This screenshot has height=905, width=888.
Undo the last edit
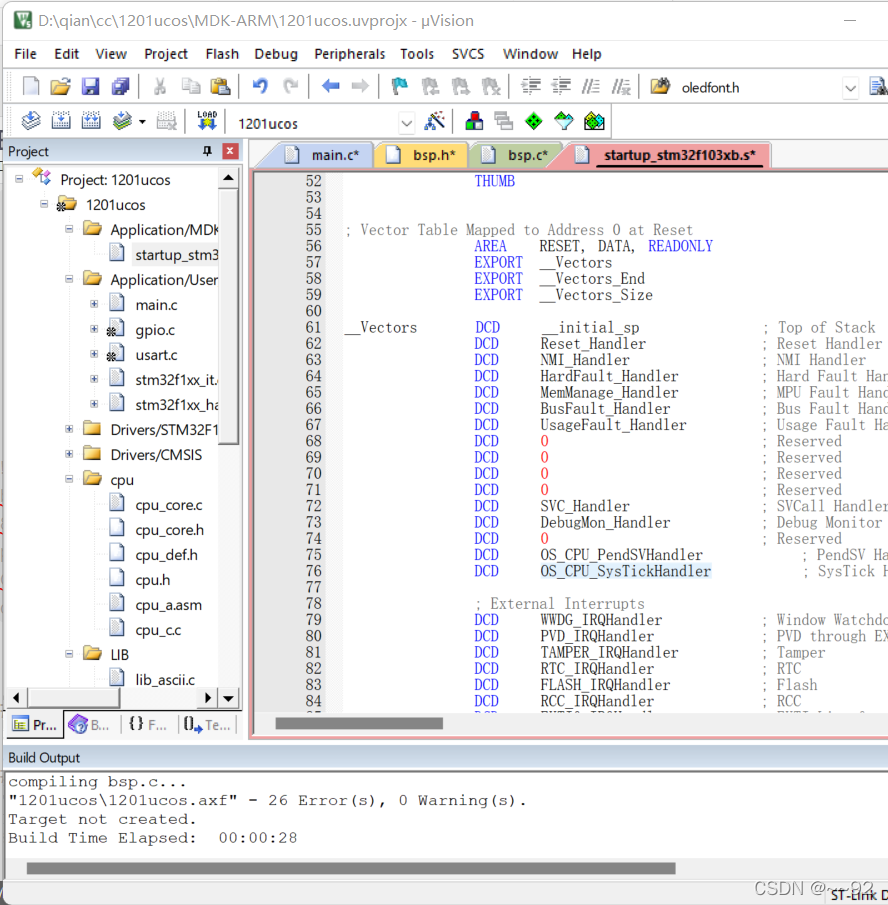click(260, 87)
